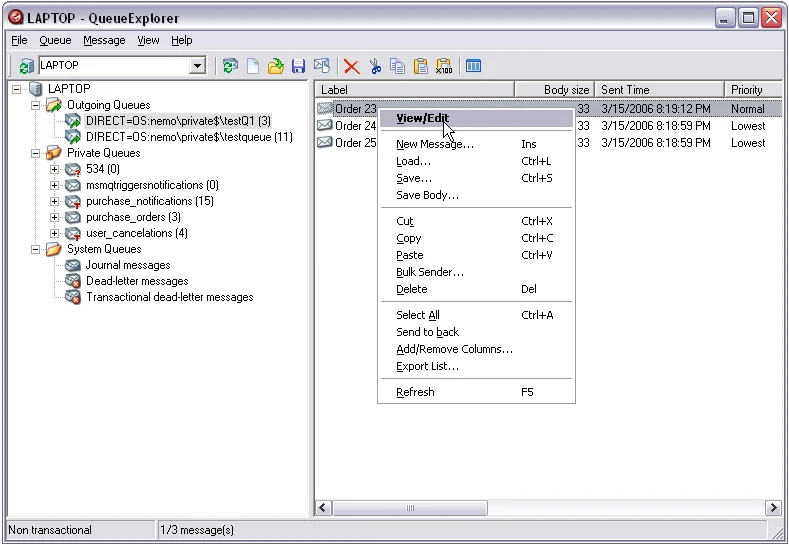The width and height of the screenshot is (789, 545).
Task: Open the Queue menu
Action: [55, 40]
